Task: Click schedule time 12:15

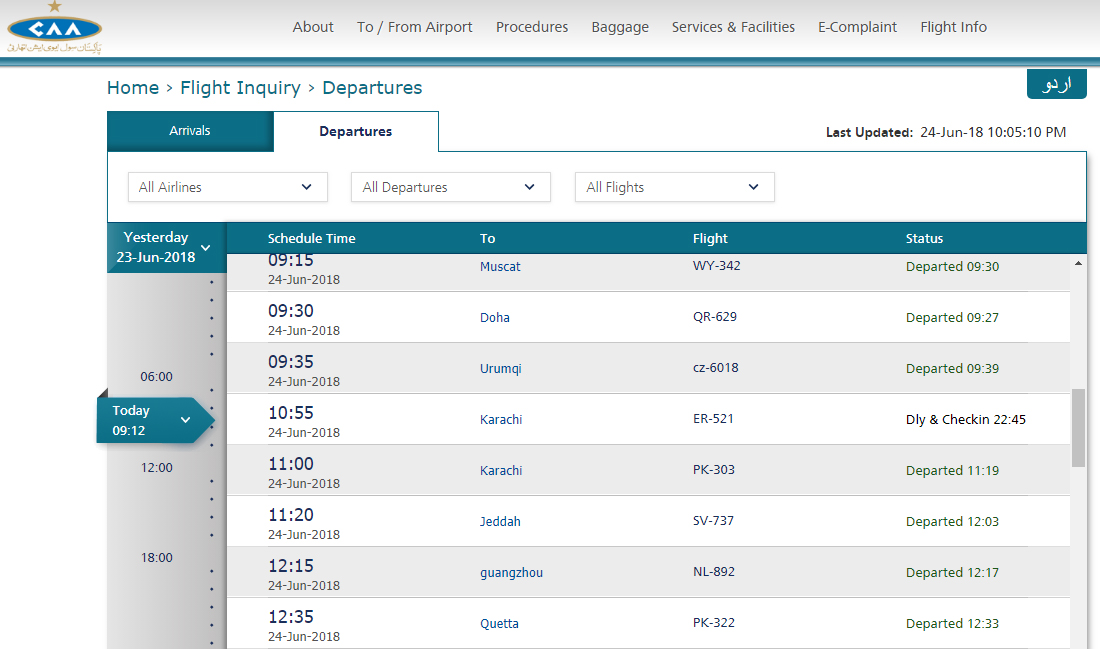Action: tap(290, 566)
